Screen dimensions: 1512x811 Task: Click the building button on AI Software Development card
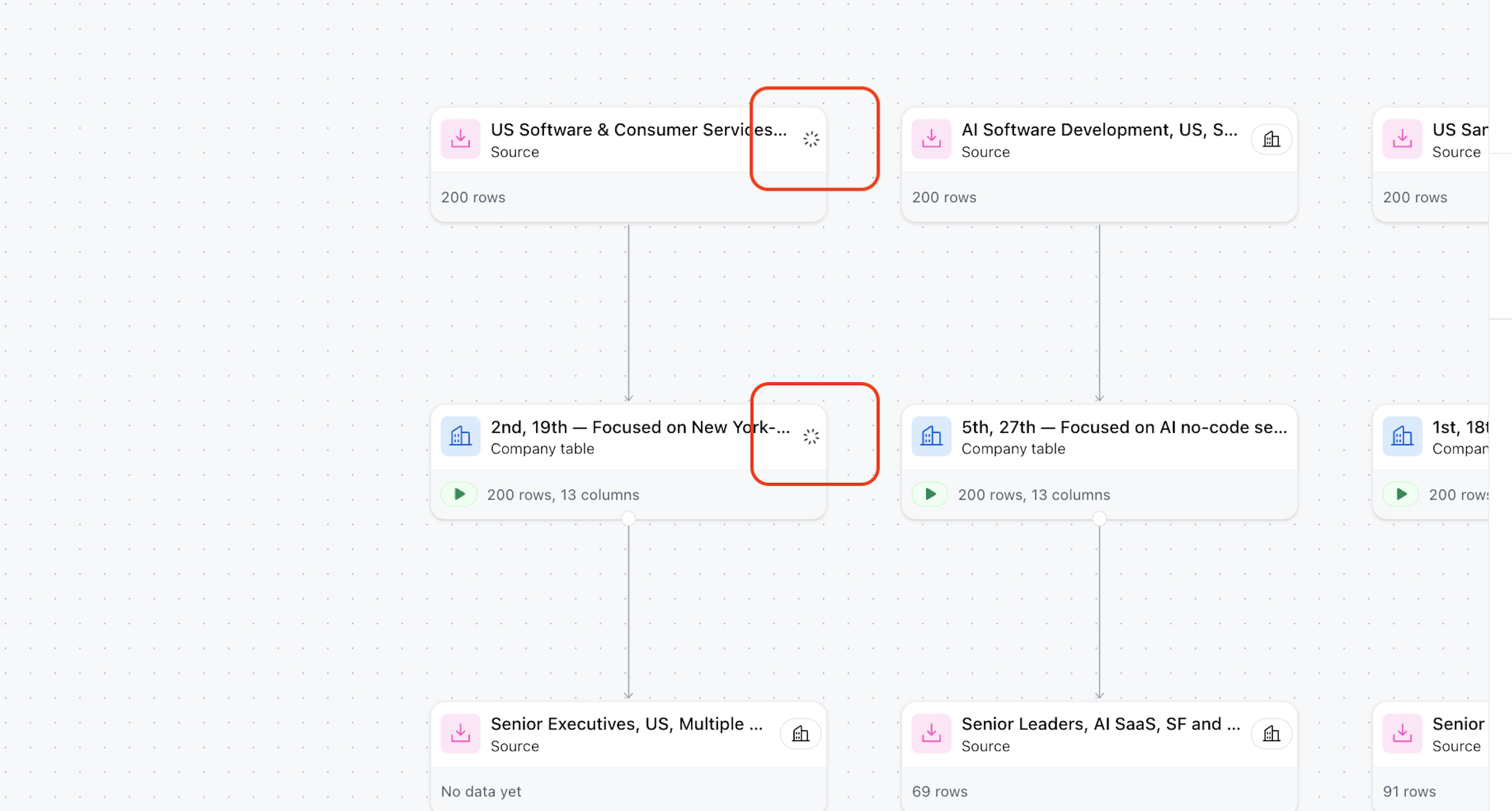[x=1271, y=140]
